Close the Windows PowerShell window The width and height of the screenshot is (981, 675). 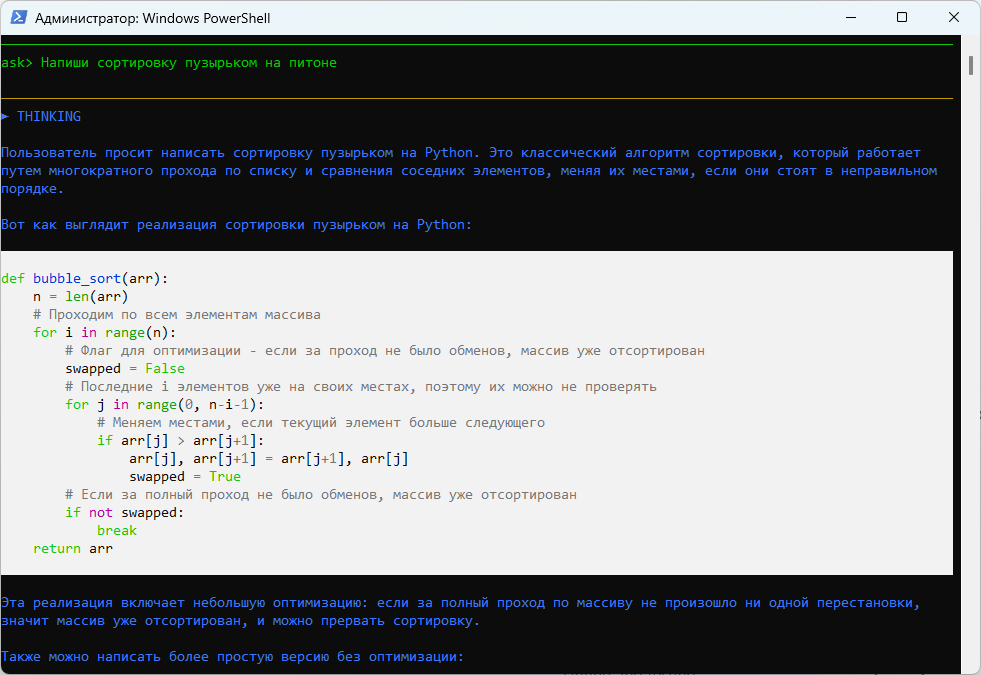(x=954, y=18)
